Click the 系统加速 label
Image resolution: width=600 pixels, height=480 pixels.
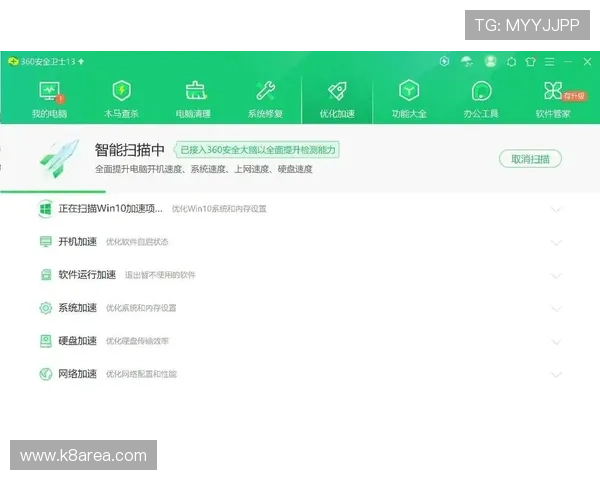coord(77,308)
